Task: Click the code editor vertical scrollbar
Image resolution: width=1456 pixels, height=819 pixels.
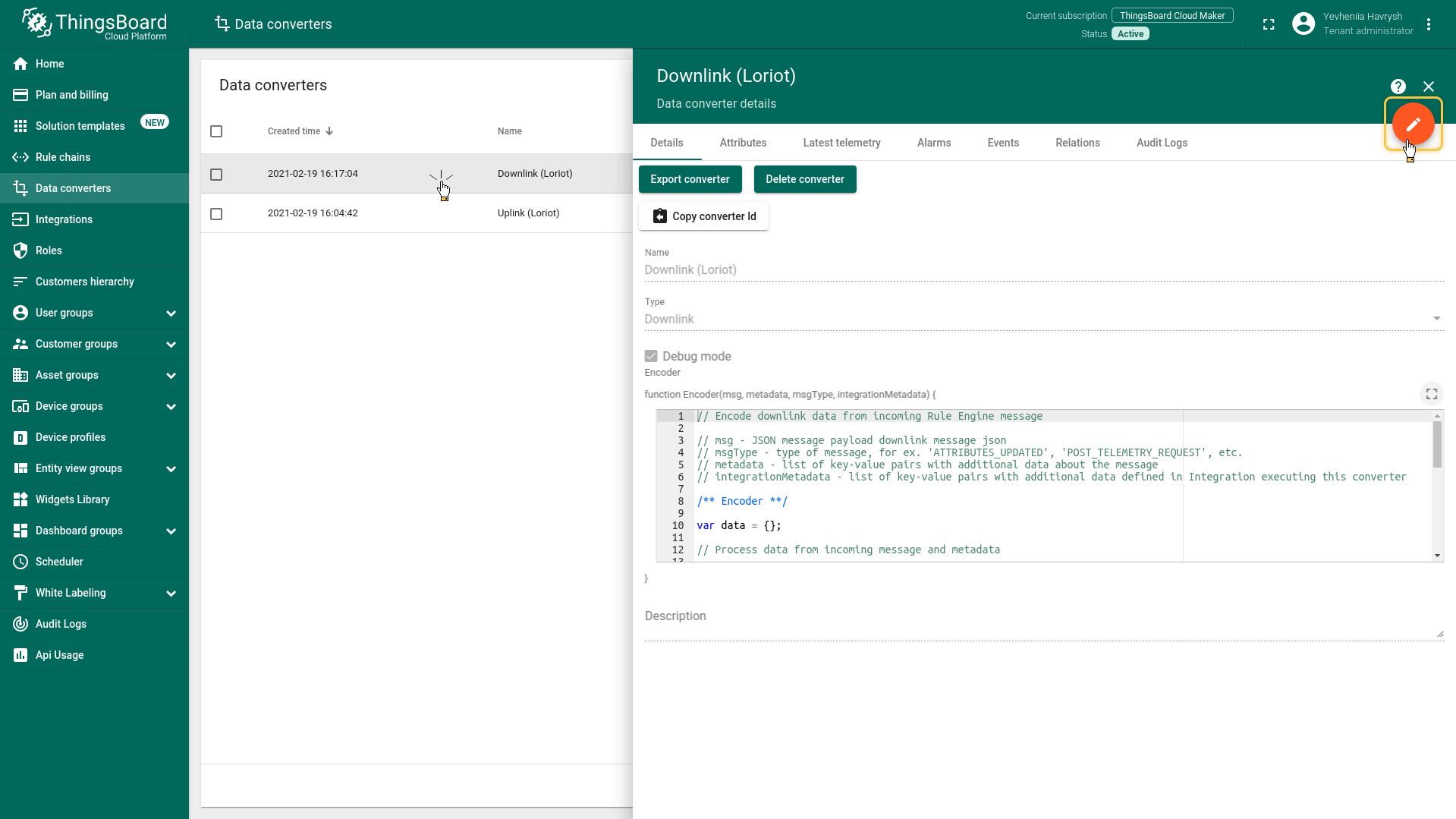Action: (x=1436, y=445)
